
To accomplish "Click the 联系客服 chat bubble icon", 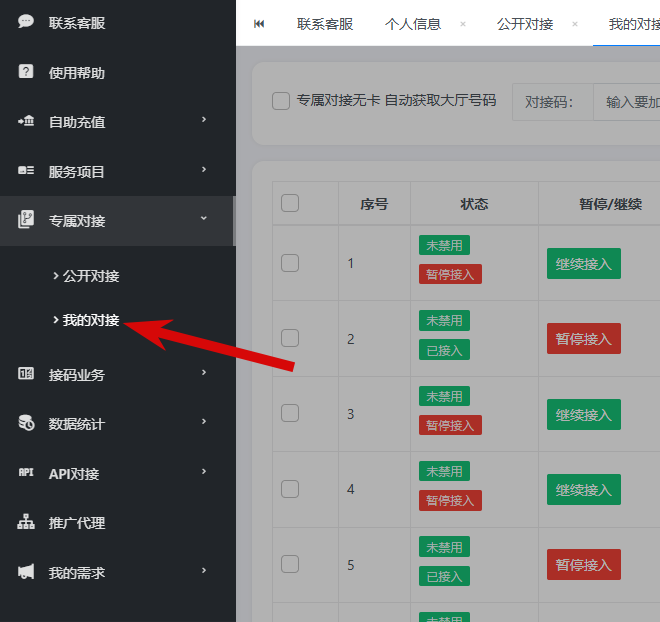I will pos(26,21).
